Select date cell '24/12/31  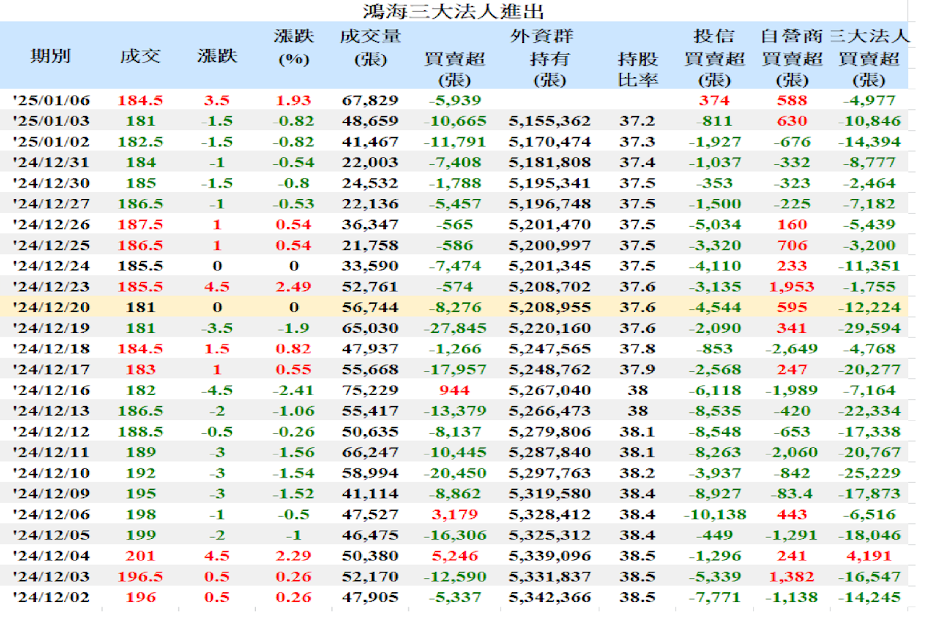pyautogui.click(x=51, y=162)
